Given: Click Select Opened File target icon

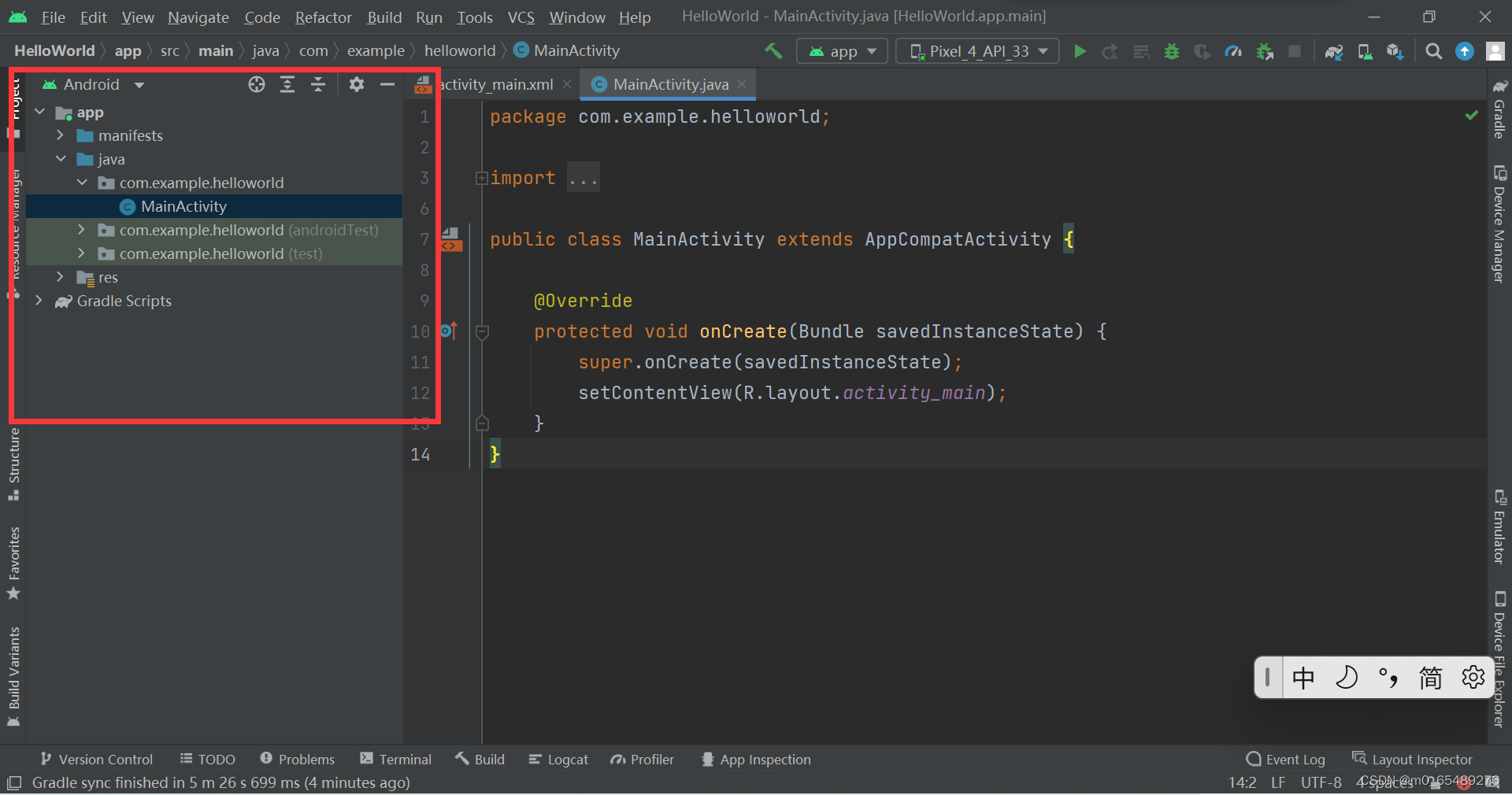Looking at the screenshot, I should click(257, 84).
